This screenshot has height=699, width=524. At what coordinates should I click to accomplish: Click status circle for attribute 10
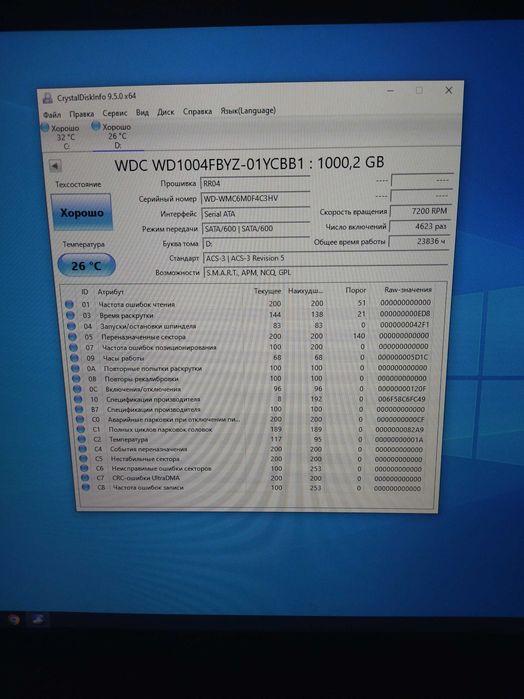click(78, 399)
